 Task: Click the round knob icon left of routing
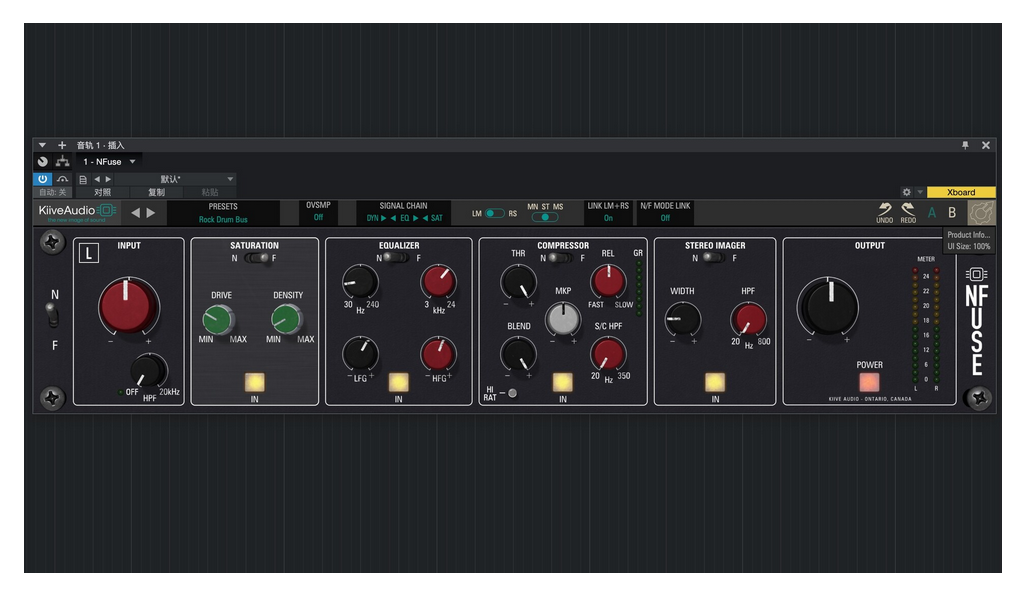[x=43, y=161]
